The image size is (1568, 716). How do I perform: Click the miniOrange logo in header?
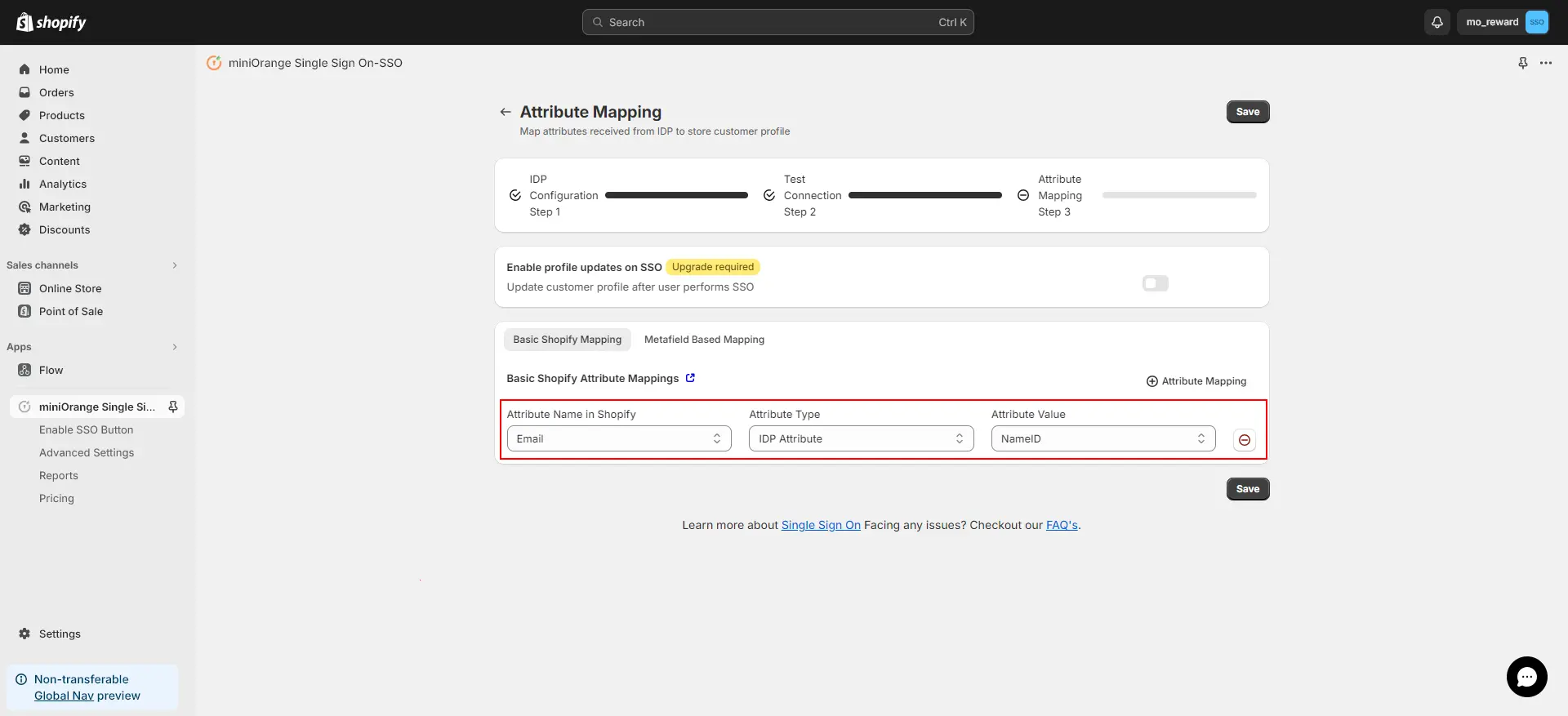[214, 63]
